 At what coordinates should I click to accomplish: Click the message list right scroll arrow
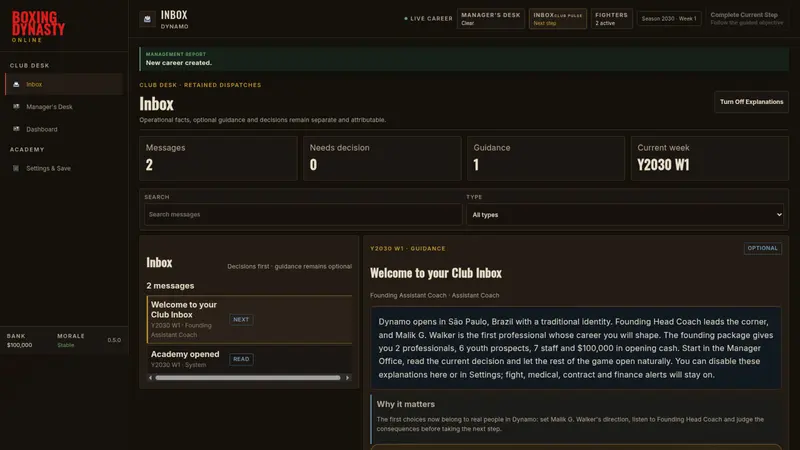pyautogui.click(x=347, y=378)
